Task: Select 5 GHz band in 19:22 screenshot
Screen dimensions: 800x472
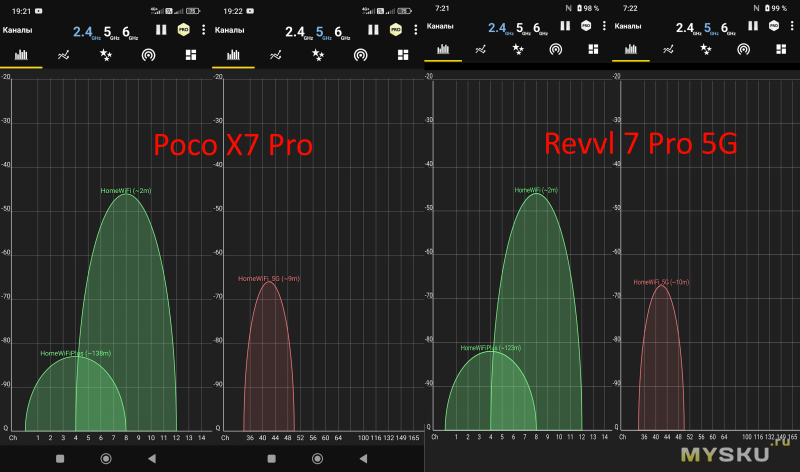Action: 323,33
